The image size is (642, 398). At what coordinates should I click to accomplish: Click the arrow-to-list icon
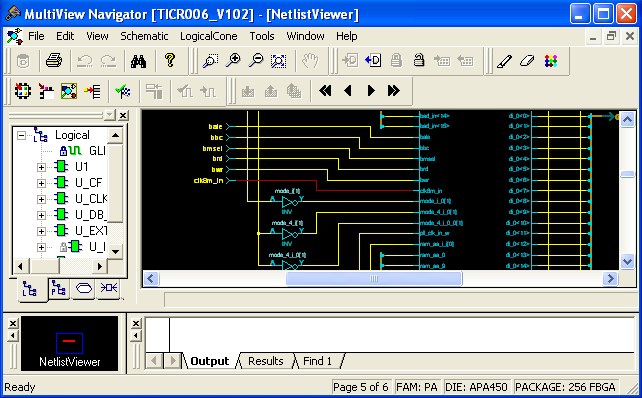tap(92, 91)
